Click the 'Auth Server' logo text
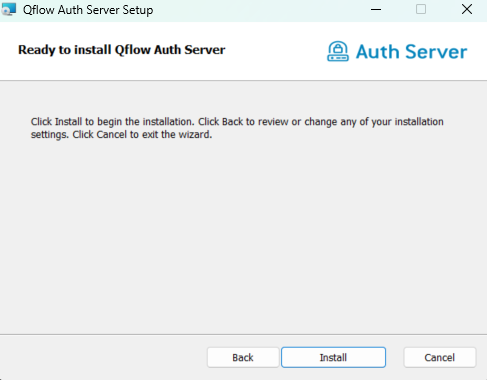The height and width of the screenshot is (380, 487). [411, 52]
